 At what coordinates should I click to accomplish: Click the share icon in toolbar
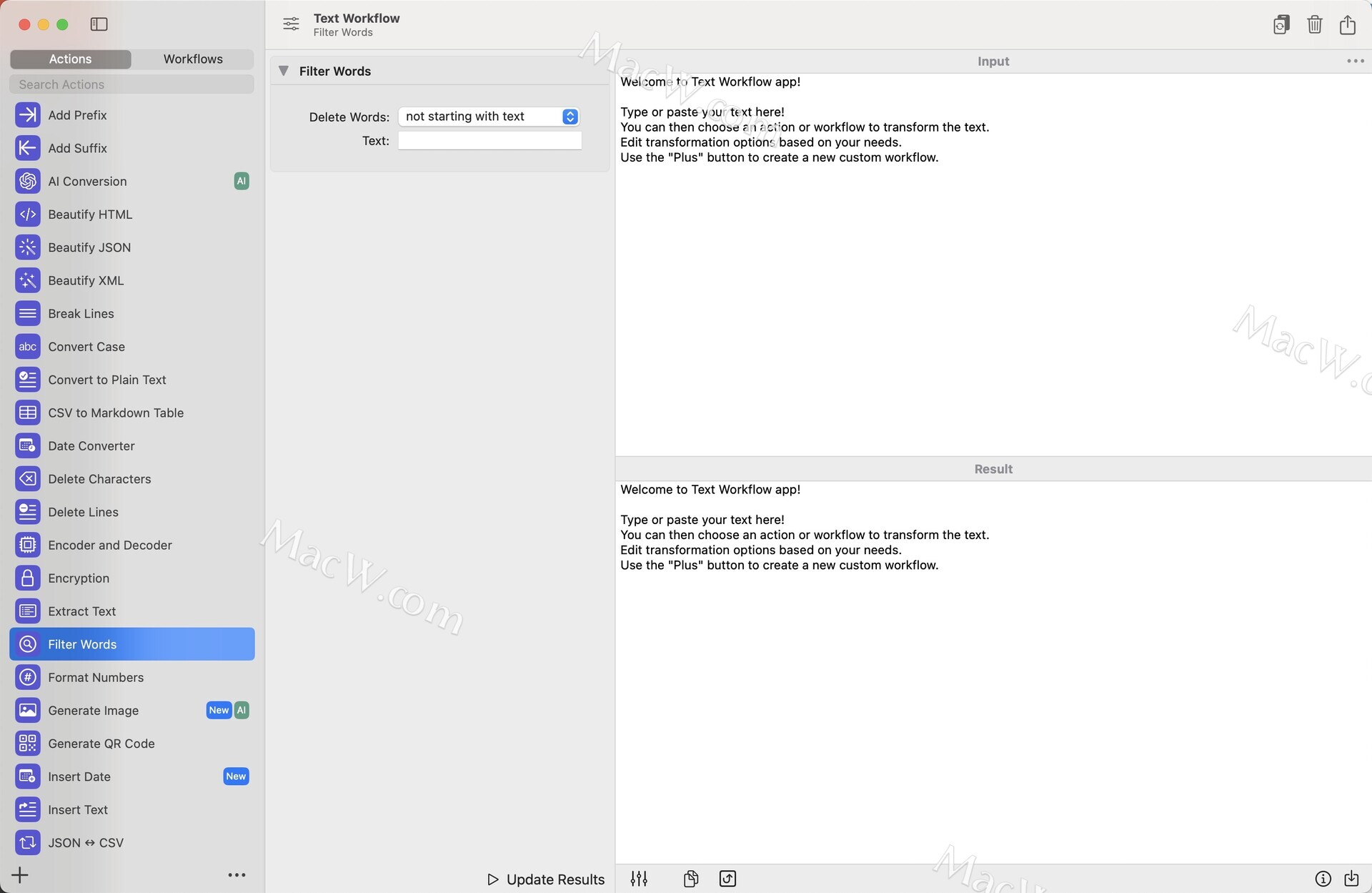[1348, 24]
